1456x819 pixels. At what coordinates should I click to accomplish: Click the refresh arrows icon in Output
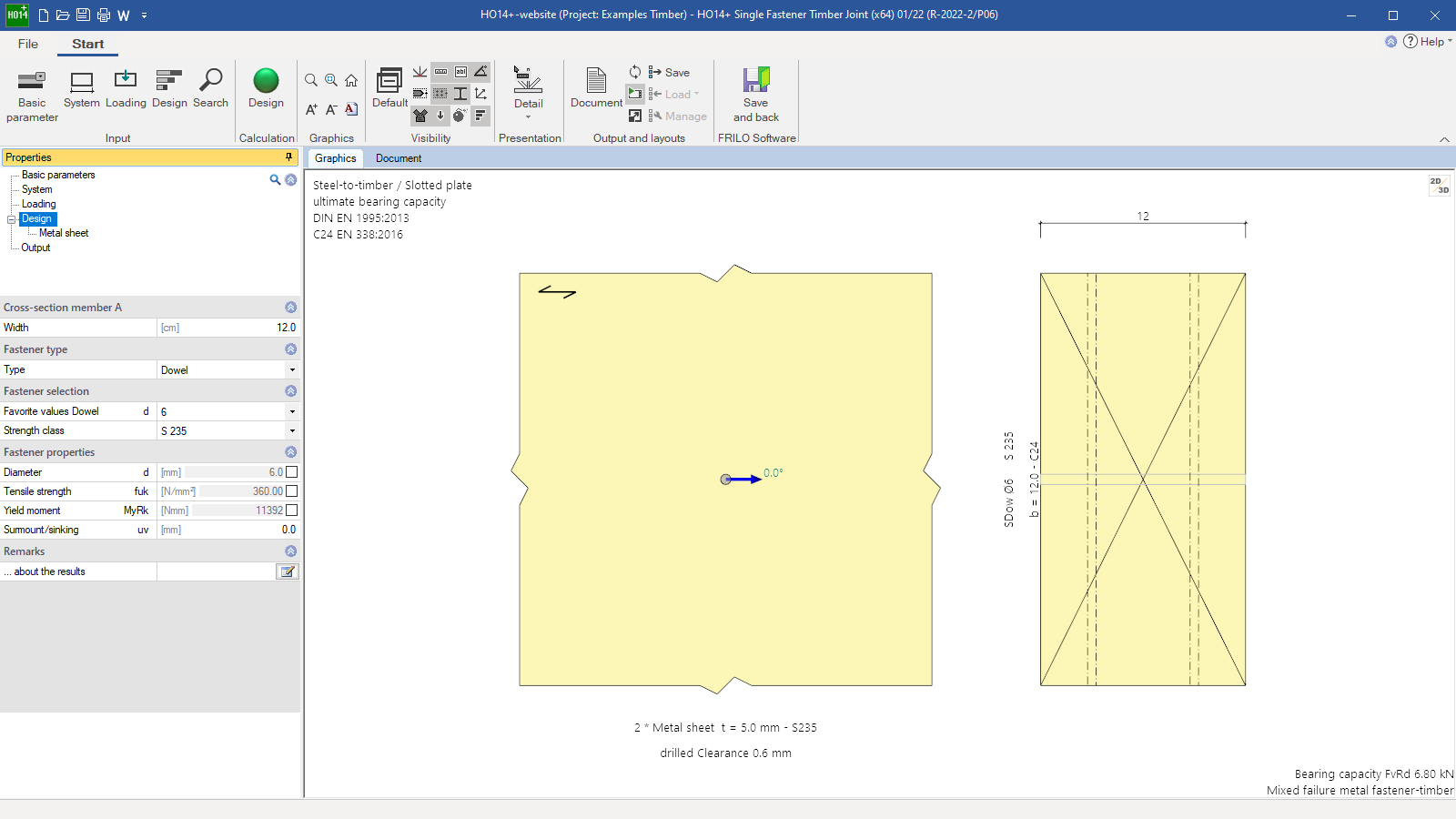(x=635, y=72)
